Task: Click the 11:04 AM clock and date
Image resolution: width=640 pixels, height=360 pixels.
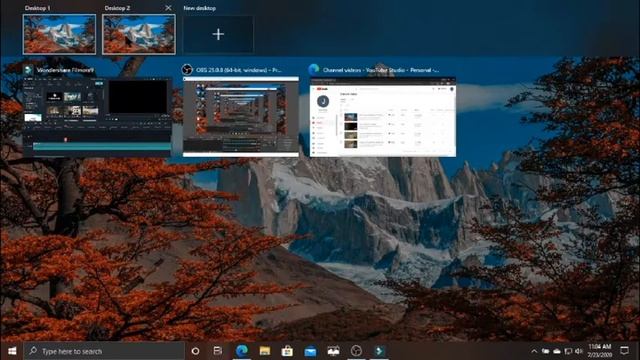Action: click(x=600, y=351)
